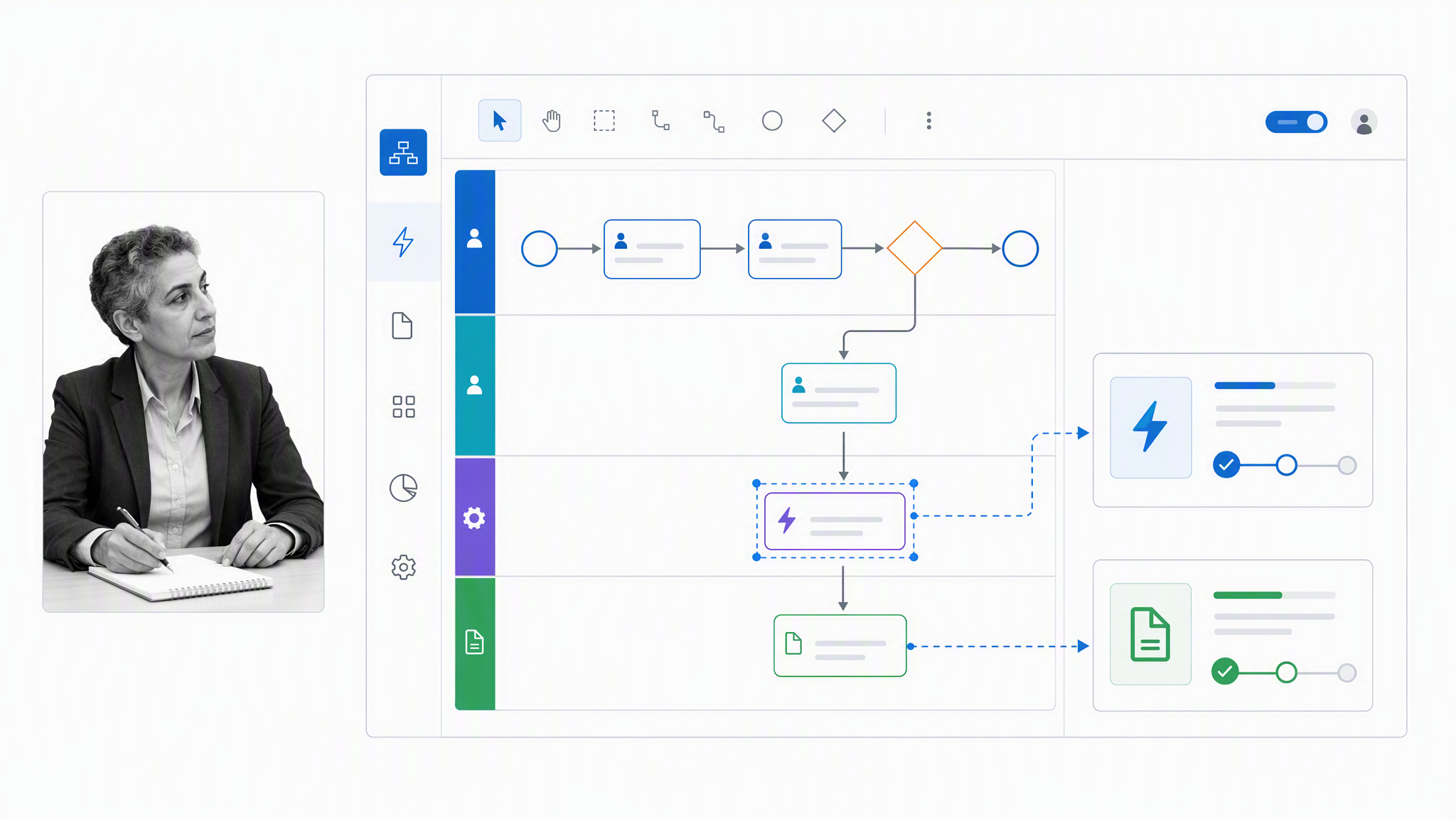Click the gray last step in document card
1456x819 pixels.
point(1347,673)
